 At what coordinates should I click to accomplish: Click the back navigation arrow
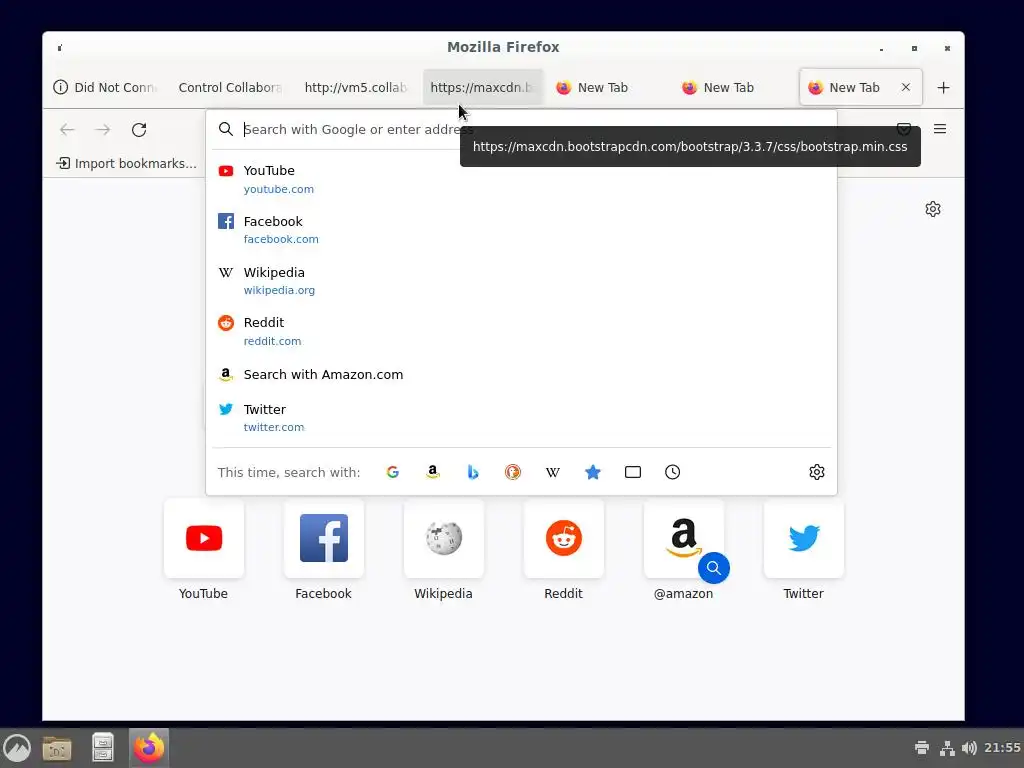tap(67, 129)
